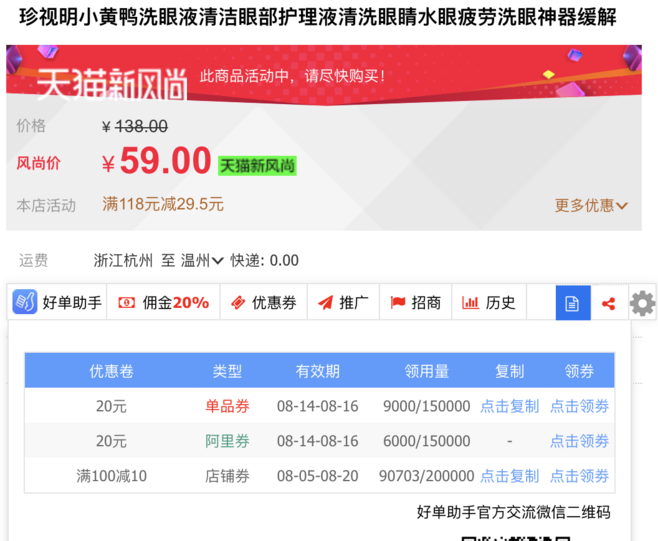Open the 佣金20% tab
The image size is (658, 541).
pyautogui.click(x=163, y=303)
